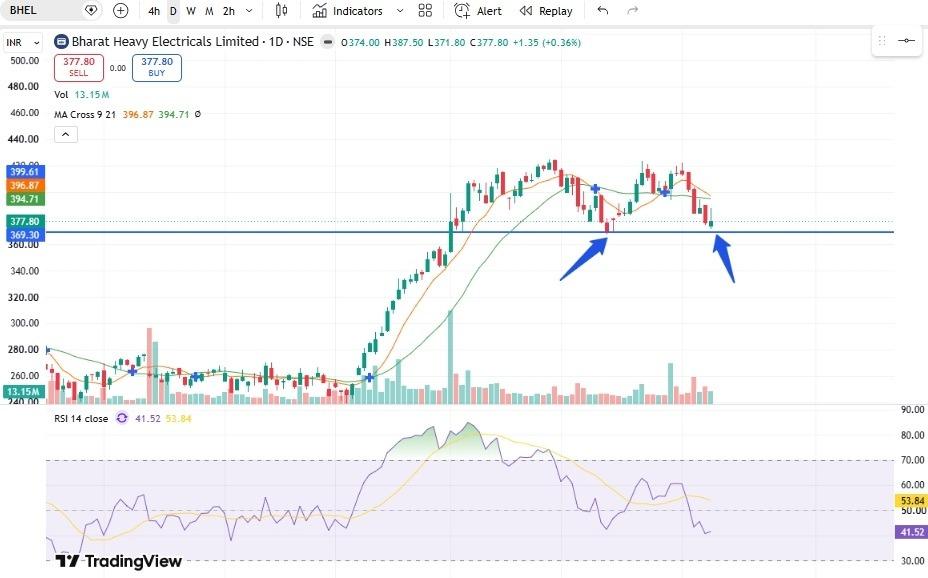Viewport: 928px width, 578px height.
Task: Click the high value H387.50
Action: coord(404,43)
